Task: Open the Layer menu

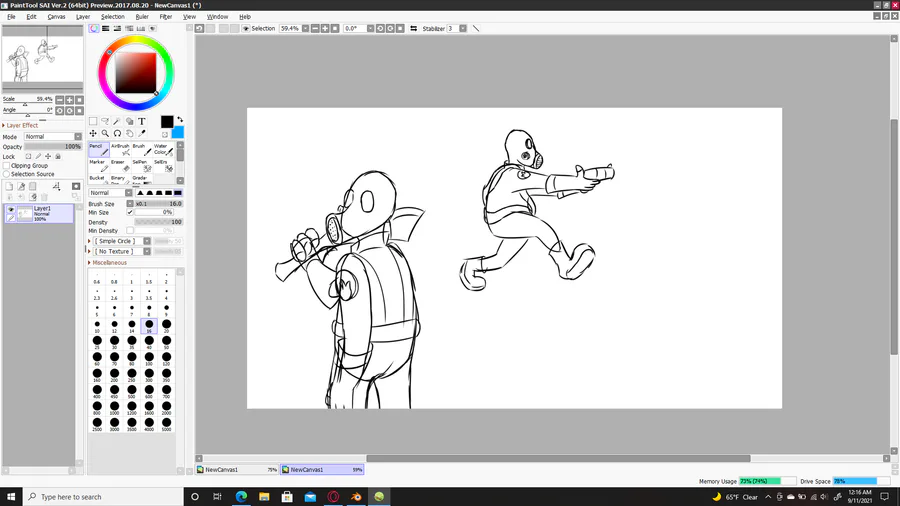Action: (83, 17)
